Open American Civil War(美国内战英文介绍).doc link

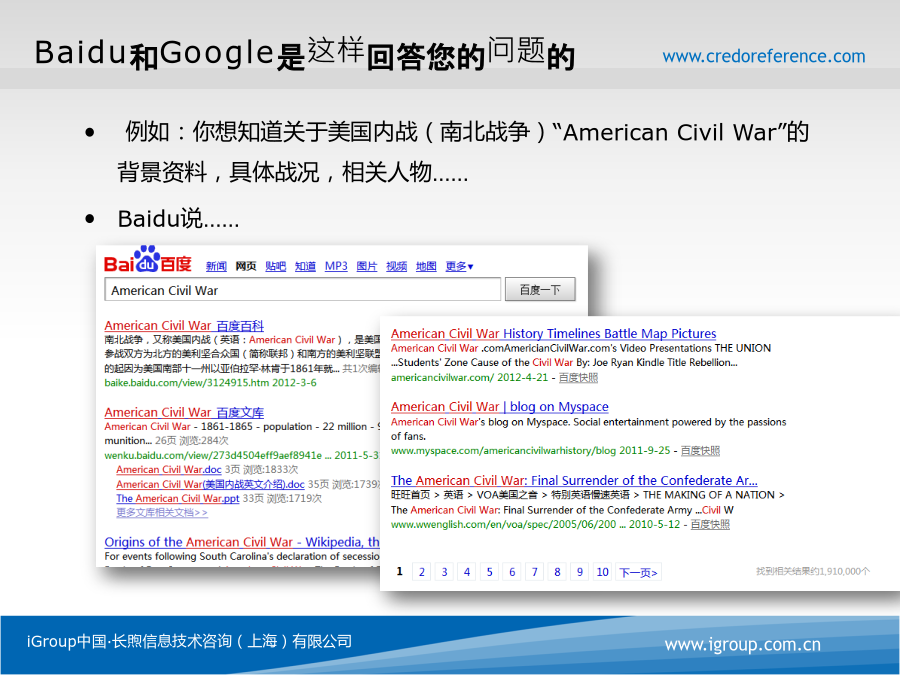tap(211, 484)
